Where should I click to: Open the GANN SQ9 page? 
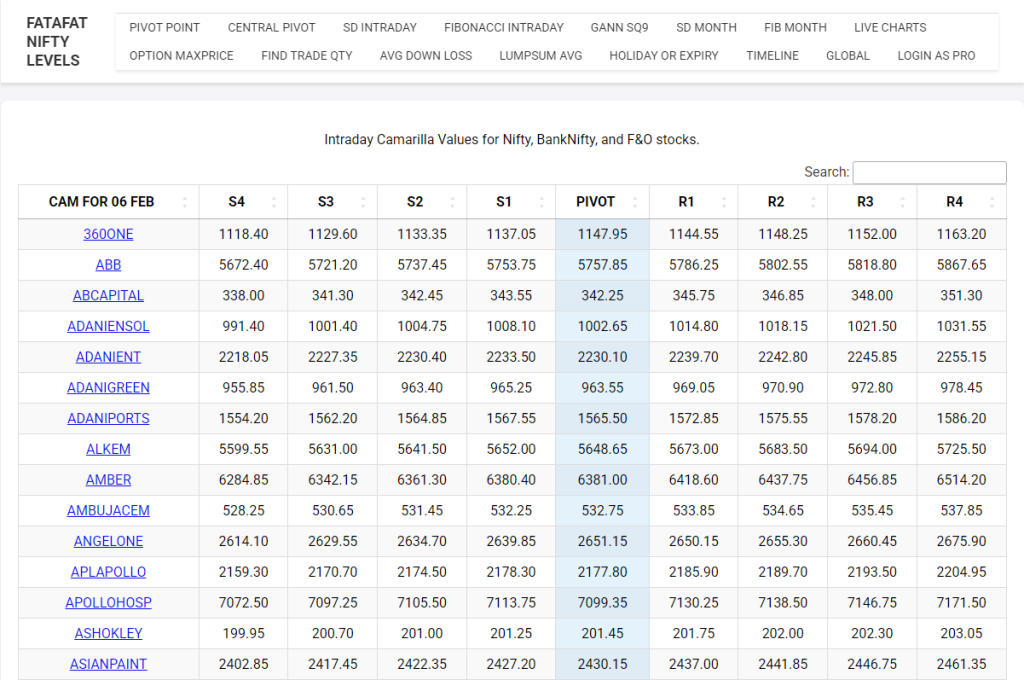pyautogui.click(x=619, y=27)
